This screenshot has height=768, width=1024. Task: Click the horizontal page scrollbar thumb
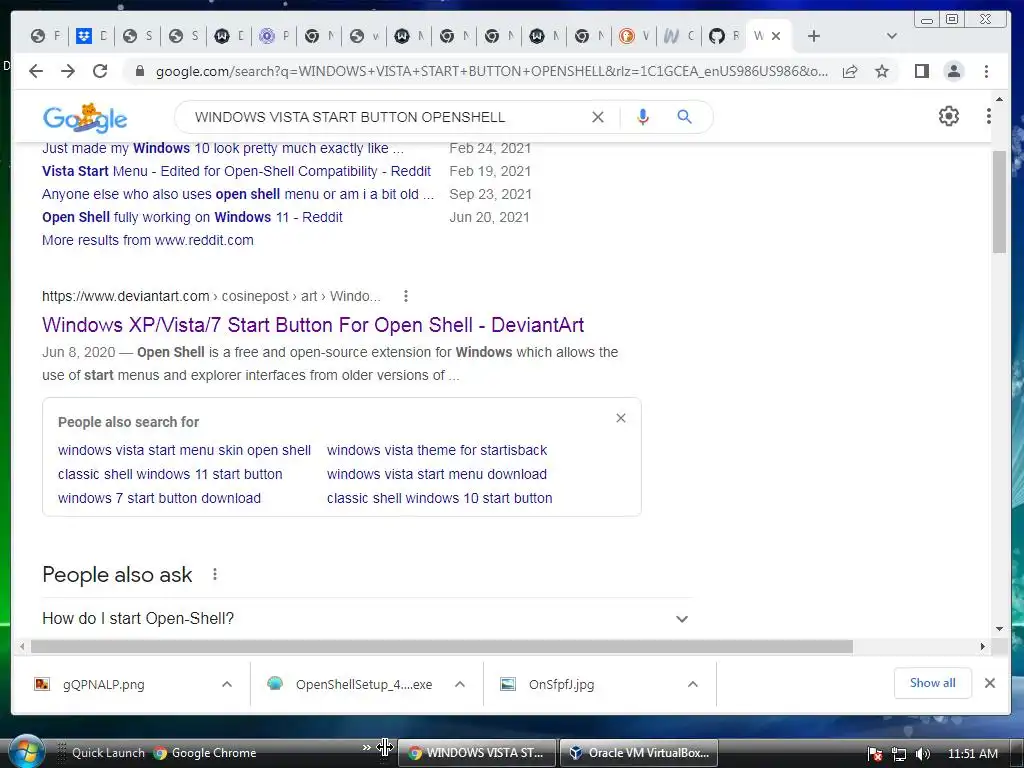point(441,647)
